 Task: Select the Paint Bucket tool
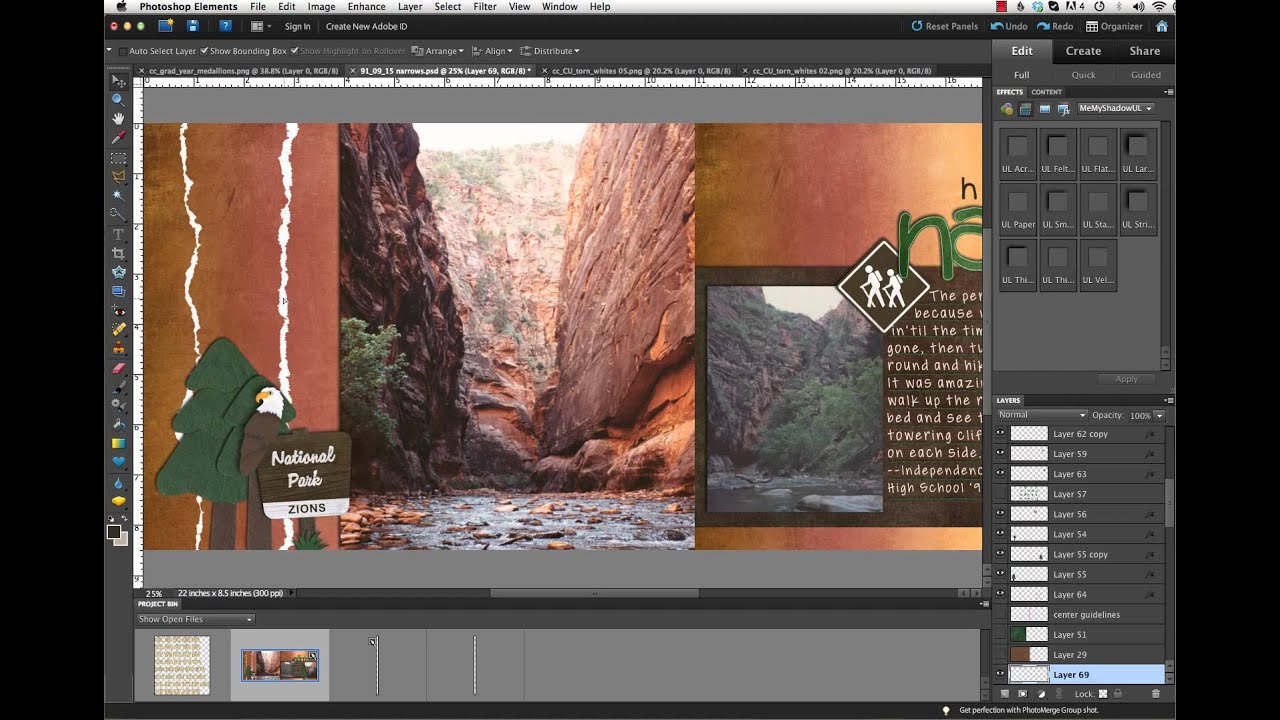(119, 424)
